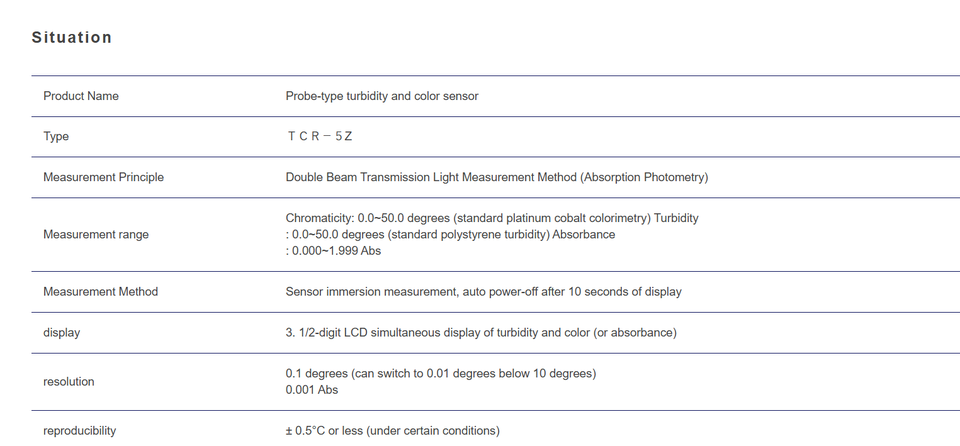Select the Type row label
Image resolution: width=960 pixels, height=446 pixels.
[x=56, y=137]
